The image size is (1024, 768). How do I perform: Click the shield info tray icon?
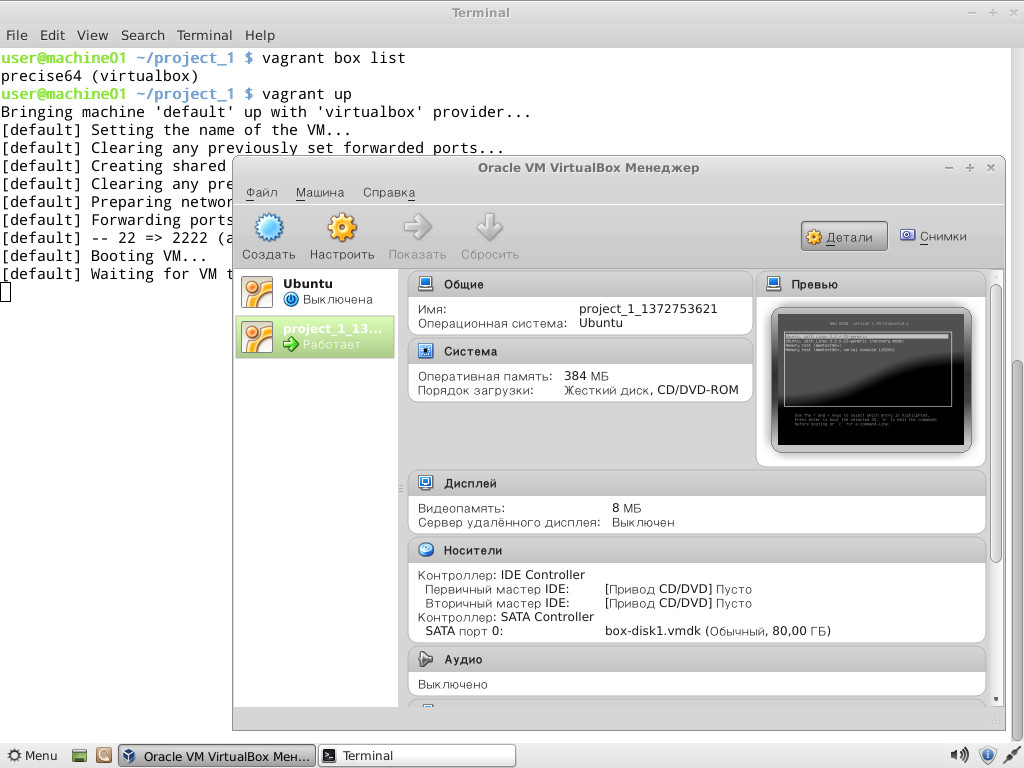[987, 756]
